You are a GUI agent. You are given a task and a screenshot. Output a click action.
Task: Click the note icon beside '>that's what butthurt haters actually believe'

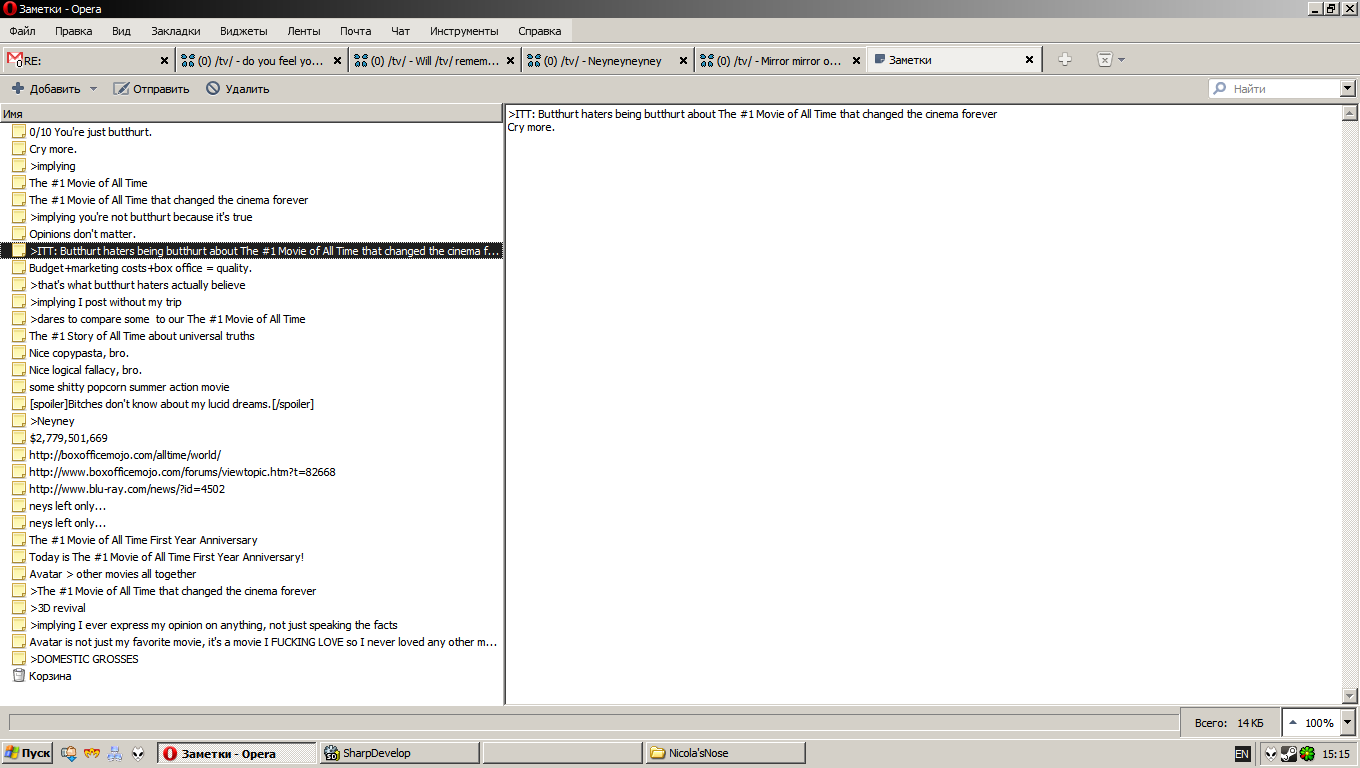[19, 285]
